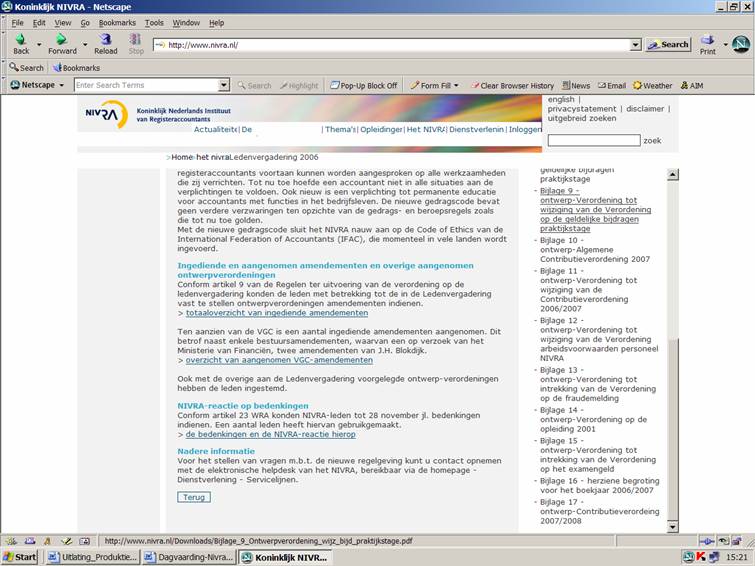Print the page with the Print icon
Viewport: 755px width, 566px height.
(x=707, y=39)
